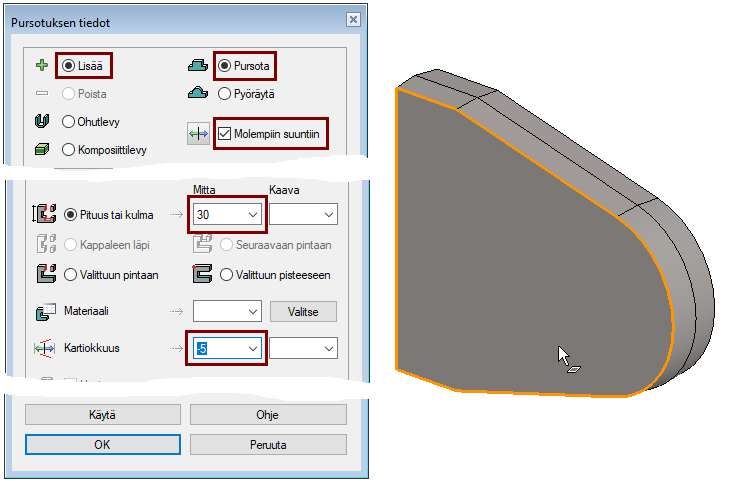
Task: Click the Komposiittilevy green block icon
Action: pos(41,150)
